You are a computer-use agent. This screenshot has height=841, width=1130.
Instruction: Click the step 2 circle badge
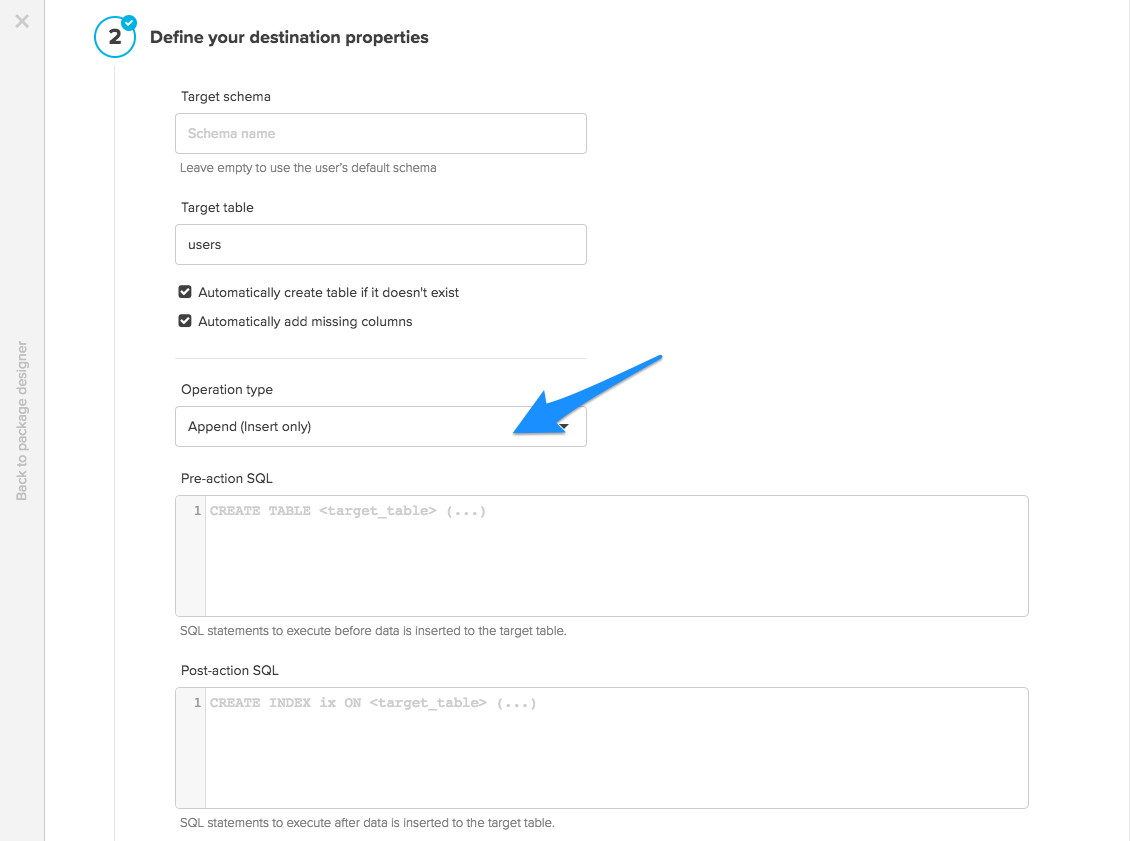pos(115,36)
